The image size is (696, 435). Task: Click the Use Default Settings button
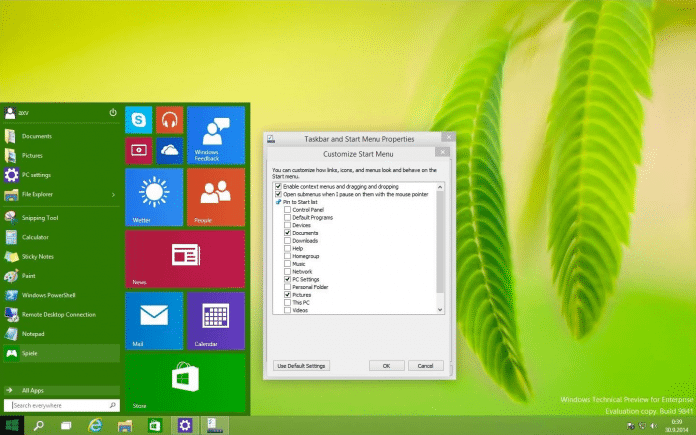pyautogui.click(x=300, y=366)
